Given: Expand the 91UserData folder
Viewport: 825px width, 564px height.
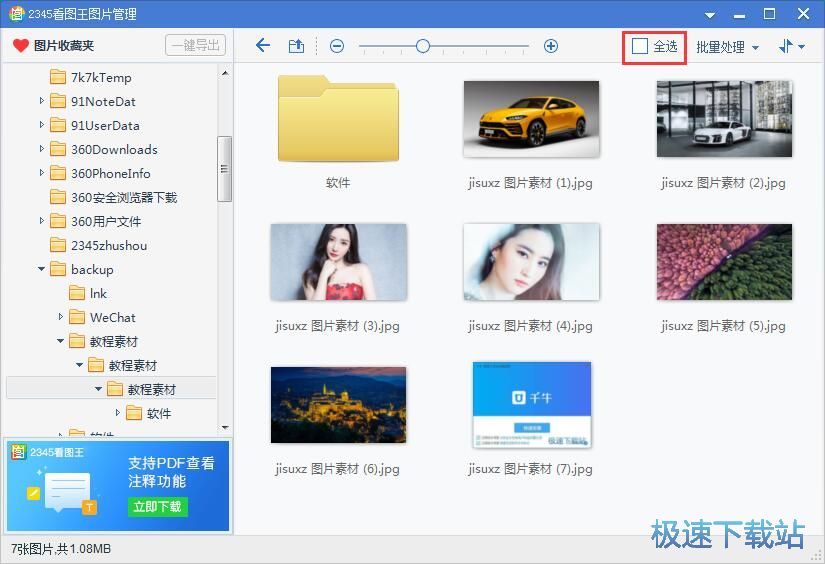Looking at the screenshot, I should point(42,125).
